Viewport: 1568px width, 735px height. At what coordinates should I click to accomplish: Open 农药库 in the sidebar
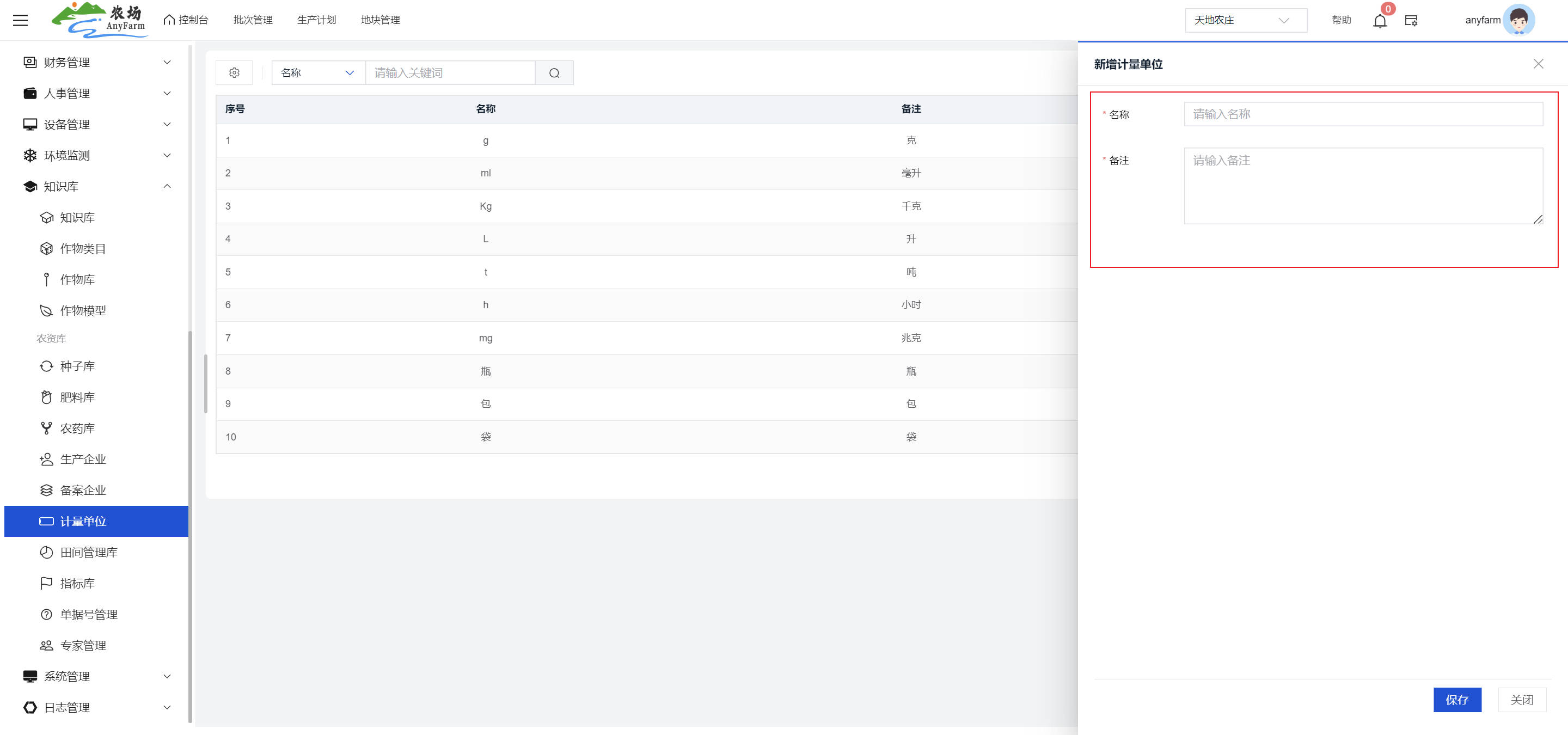pos(77,428)
